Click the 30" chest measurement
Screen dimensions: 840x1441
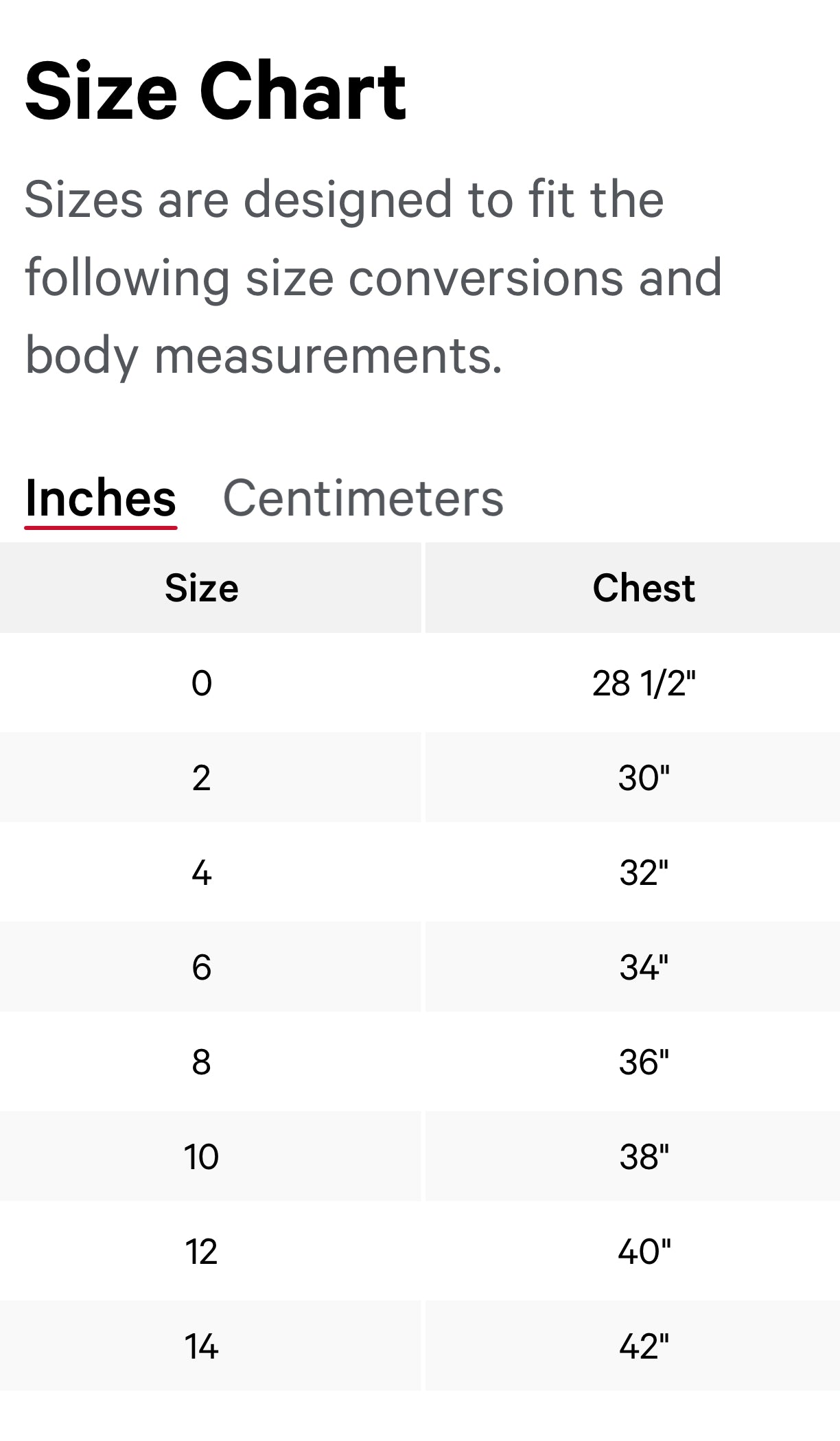[643, 778]
